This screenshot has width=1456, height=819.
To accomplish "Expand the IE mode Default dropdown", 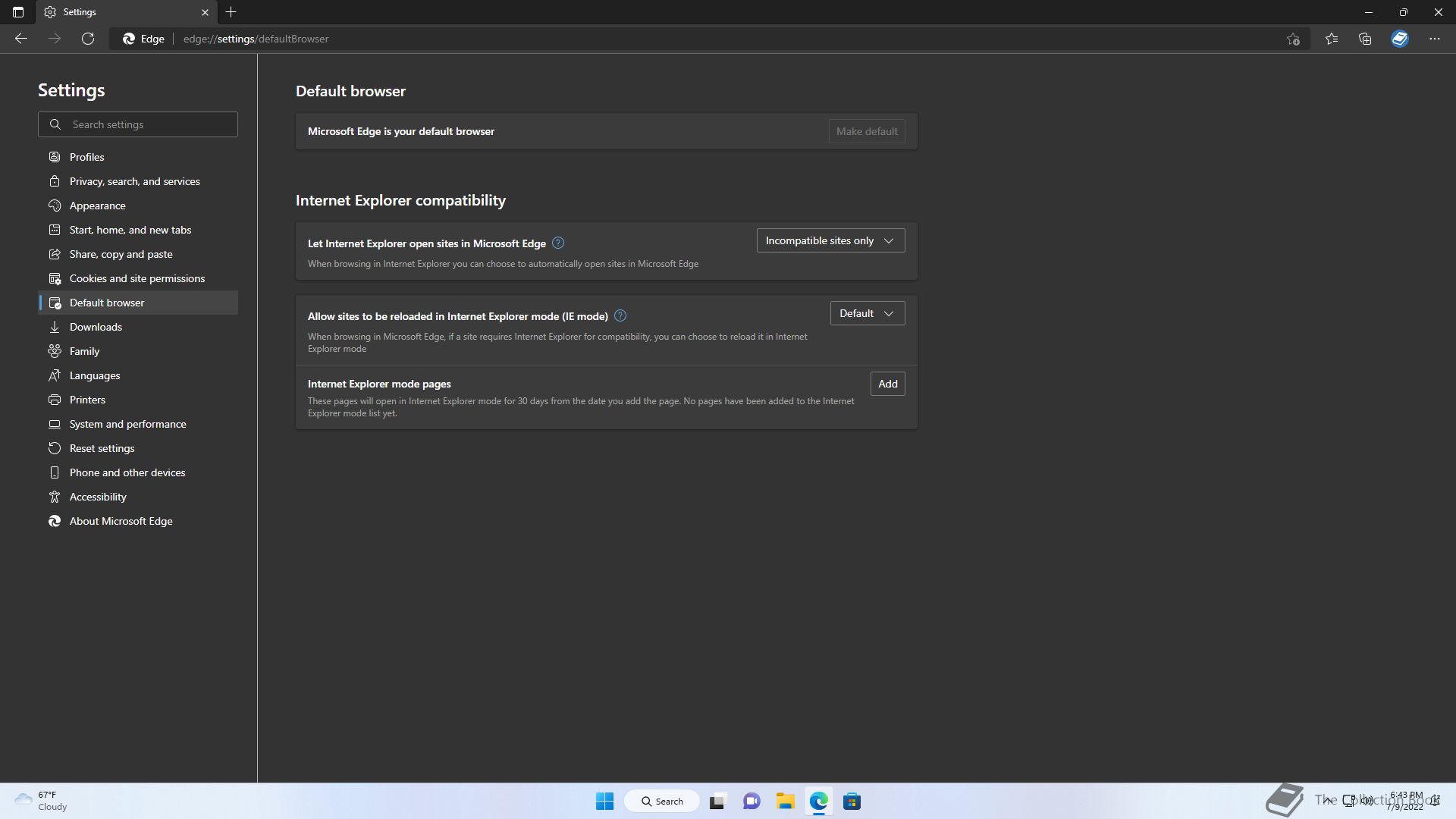I will point(867,313).
